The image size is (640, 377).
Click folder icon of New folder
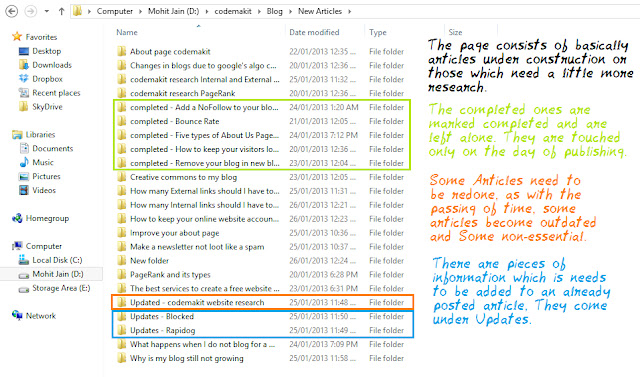click(x=121, y=261)
